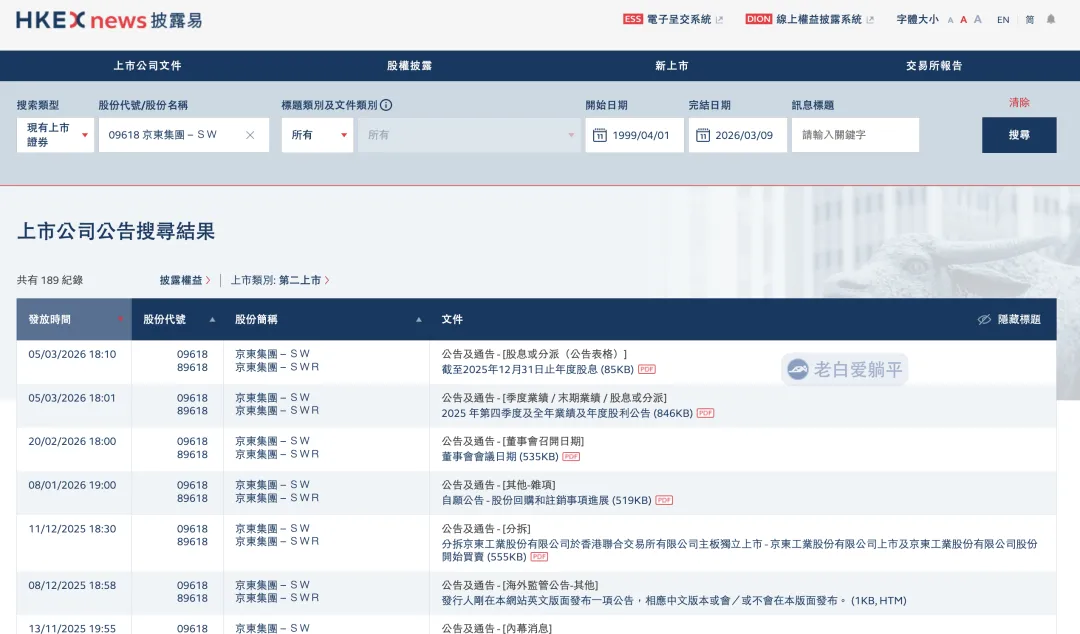Open the 披露權益 link
The width and height of the screenshot is (1080, 634).
click(185, 280)
